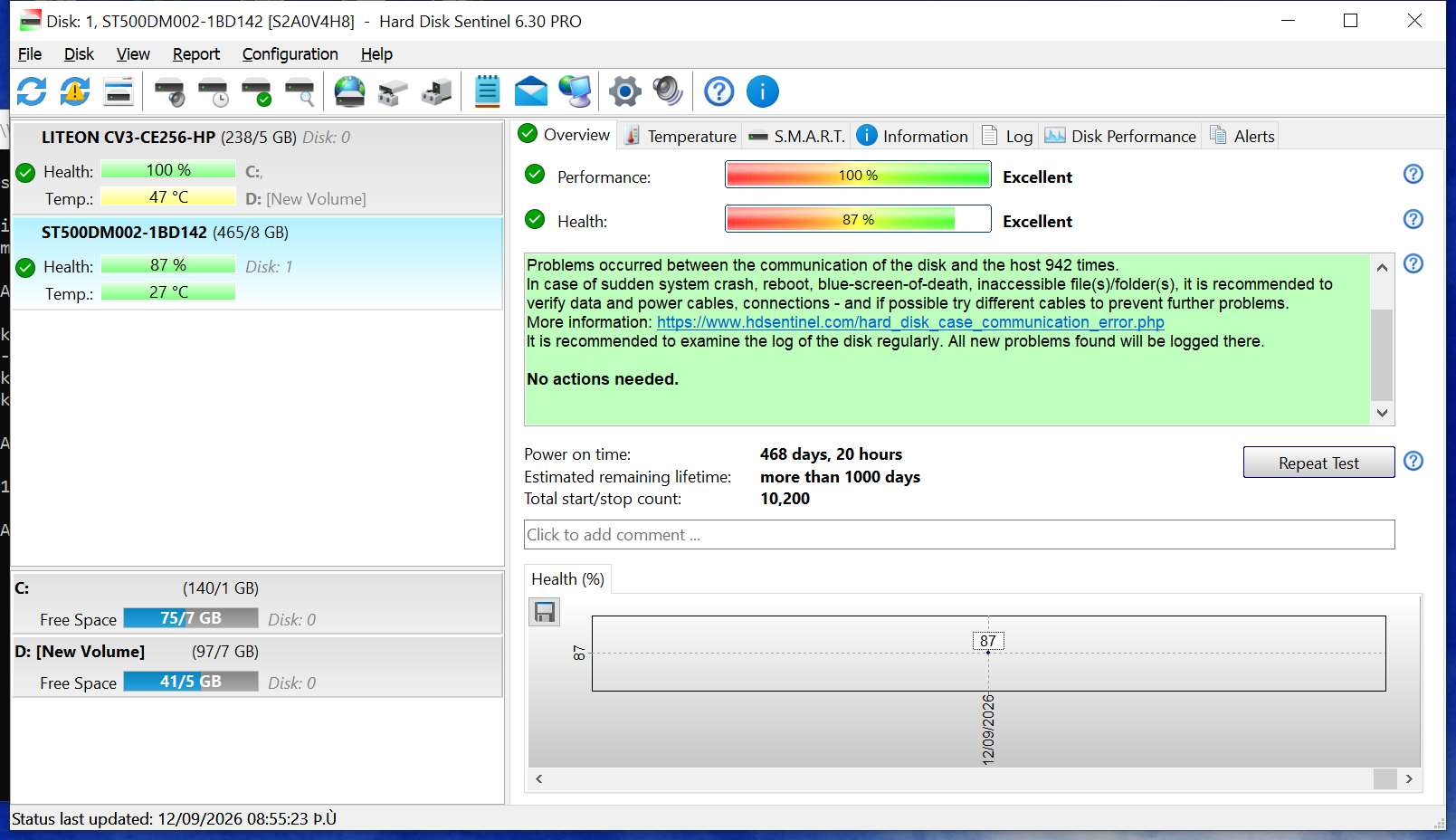The width and height of the screenshot is (1456, 840).
Task: Open the View menu
Action: 133,54
